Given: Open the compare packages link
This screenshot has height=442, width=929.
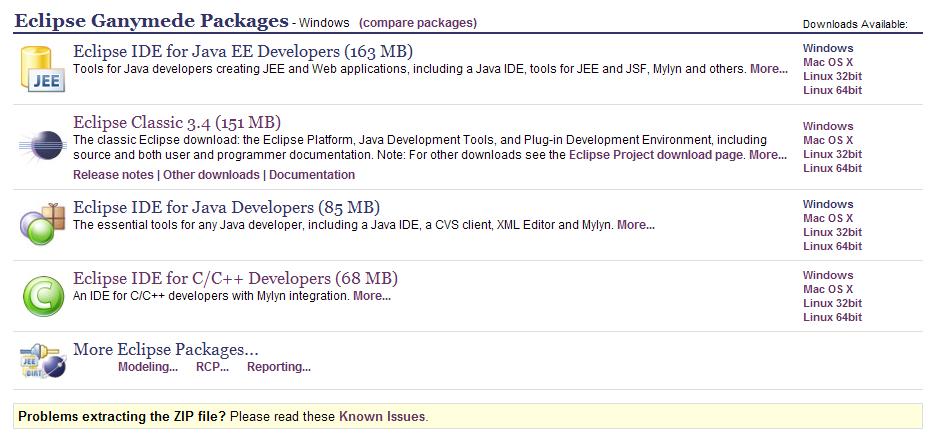Looking at the screenshot, I should tap(418, 23).
